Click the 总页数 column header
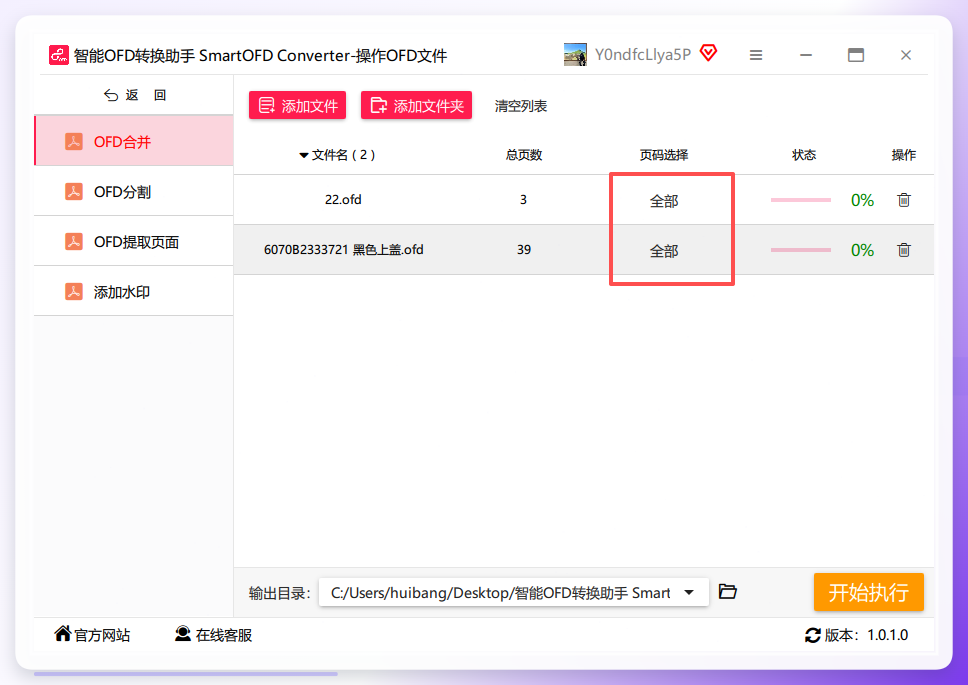Viewport: 968px width, 685px height. click(x=524, y=155)
